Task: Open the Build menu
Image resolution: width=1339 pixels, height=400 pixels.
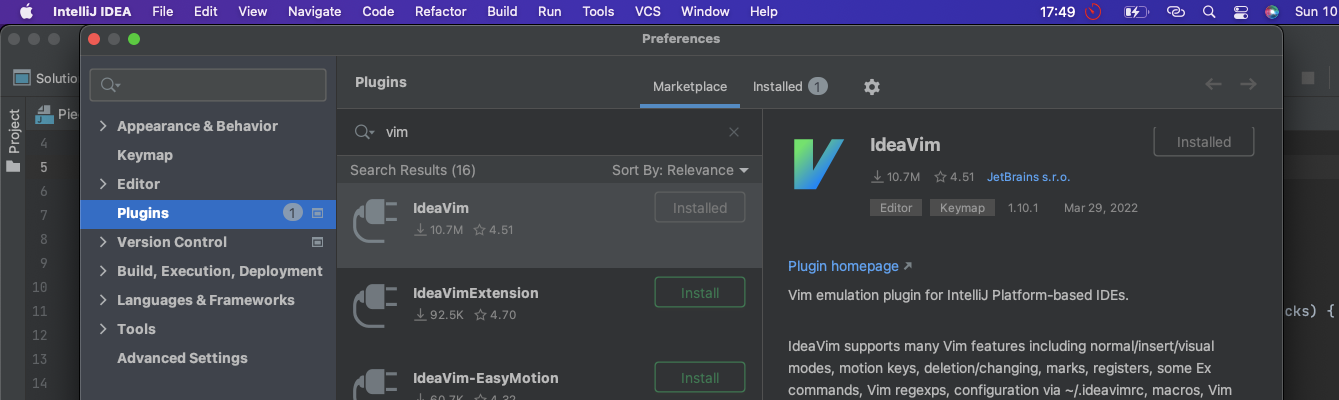Action: pyautogui.click(x=502, y=12)
